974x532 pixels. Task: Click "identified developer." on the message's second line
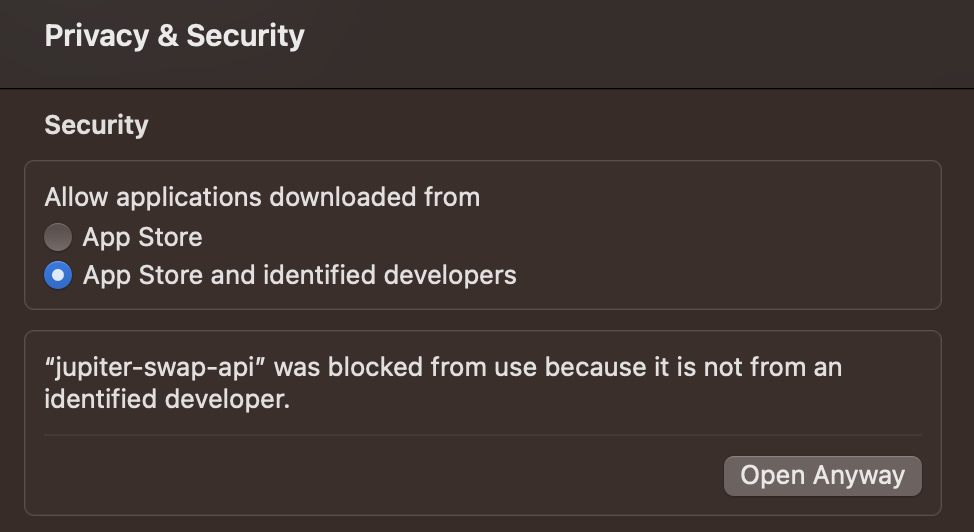(166, 401)
